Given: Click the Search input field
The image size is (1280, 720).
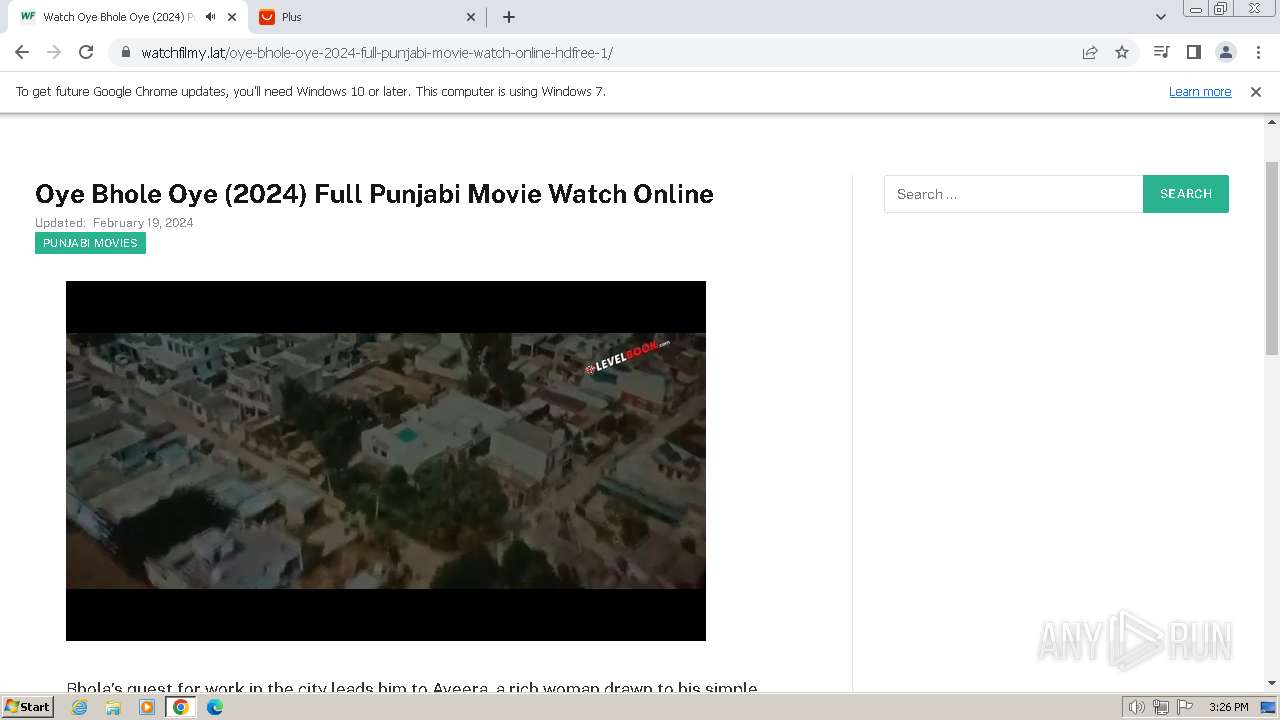Looking at the screenshot, I should pos(1013,194).
